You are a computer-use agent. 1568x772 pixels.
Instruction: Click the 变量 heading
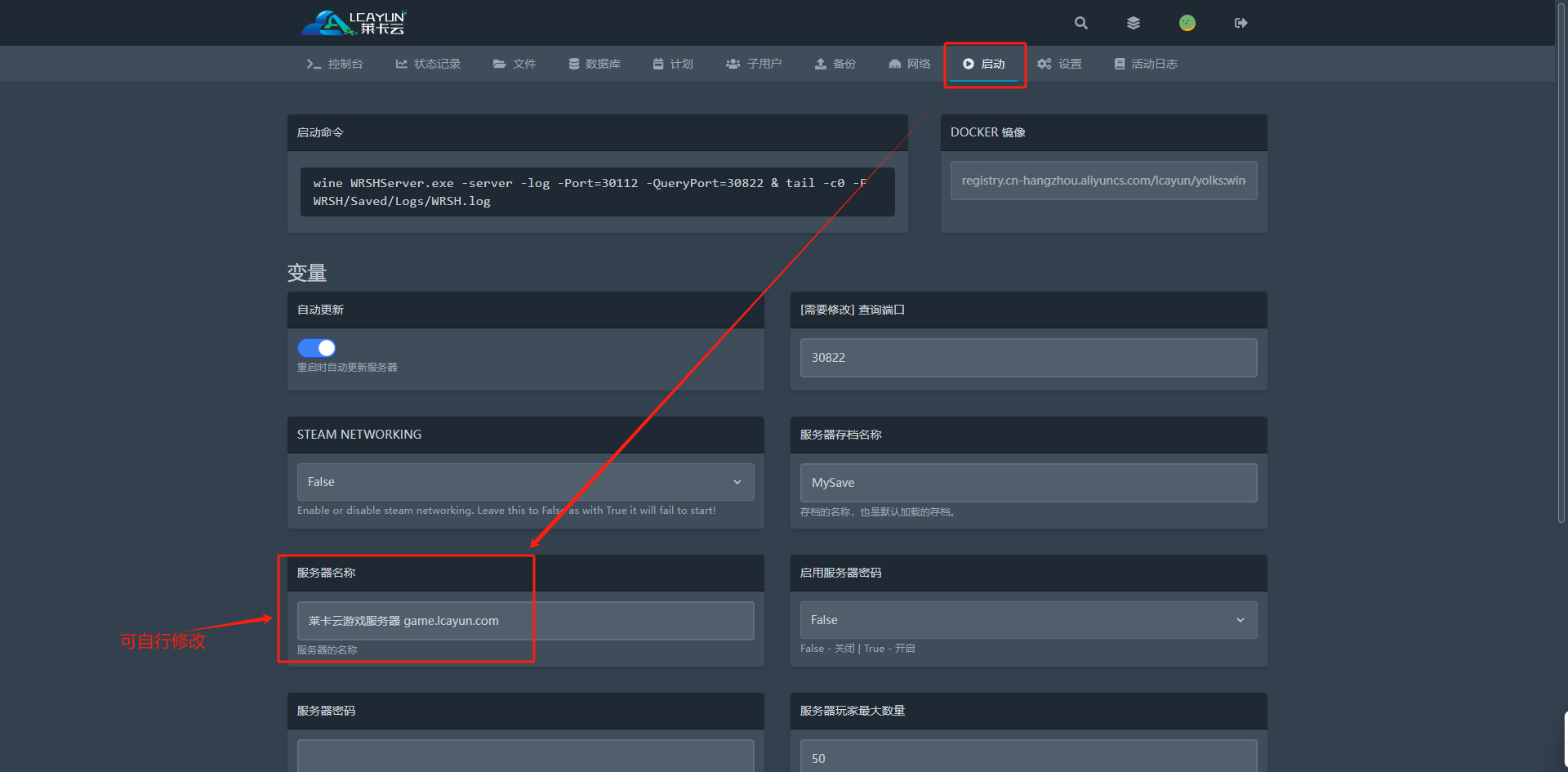[307, 273]
